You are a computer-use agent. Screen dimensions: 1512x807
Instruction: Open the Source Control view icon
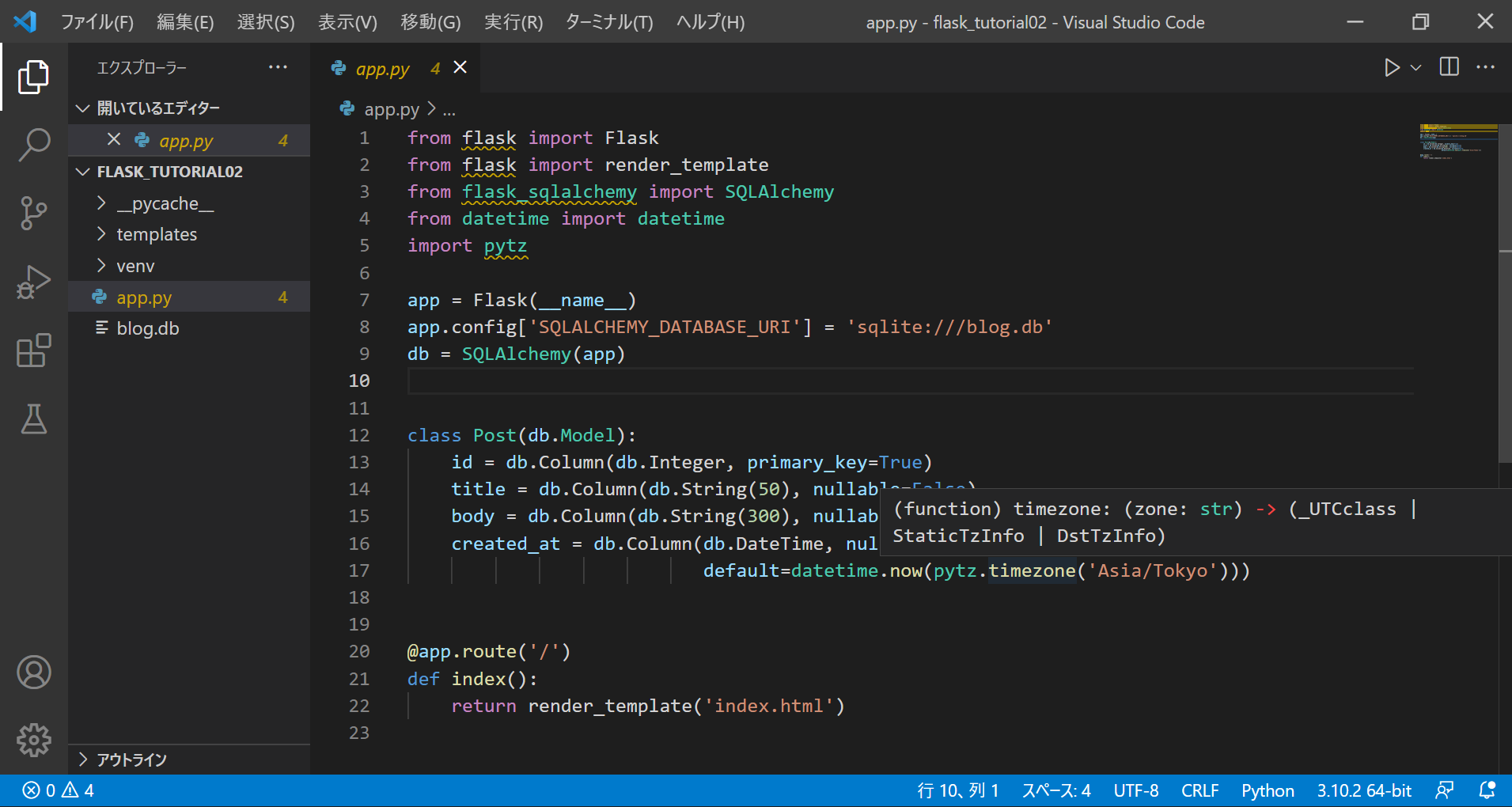point(33,214)
